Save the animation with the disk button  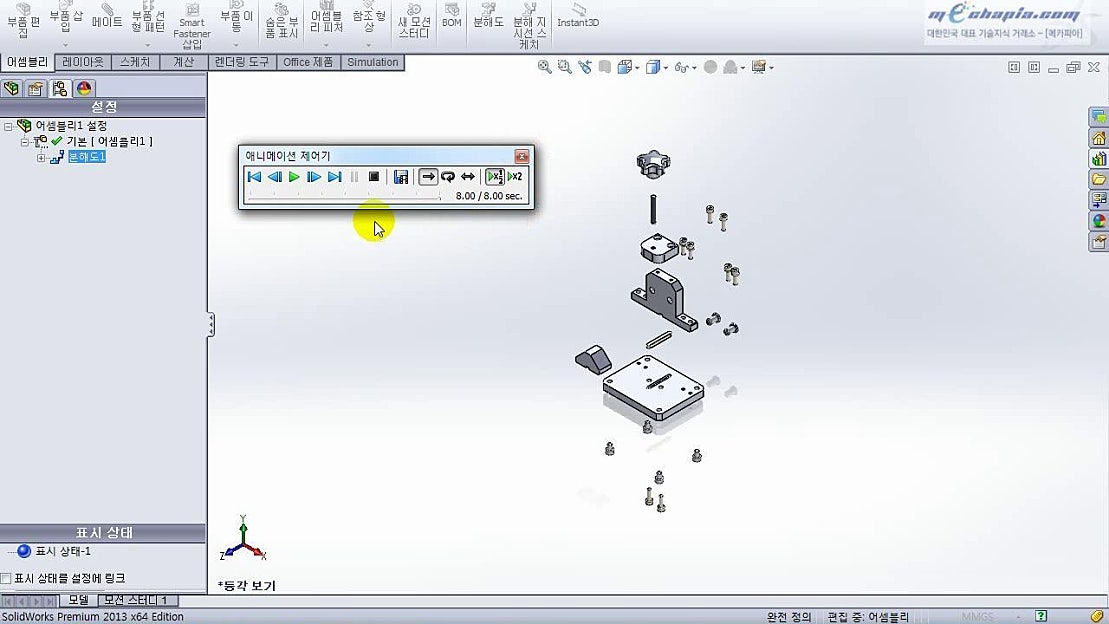click(400, 176)
